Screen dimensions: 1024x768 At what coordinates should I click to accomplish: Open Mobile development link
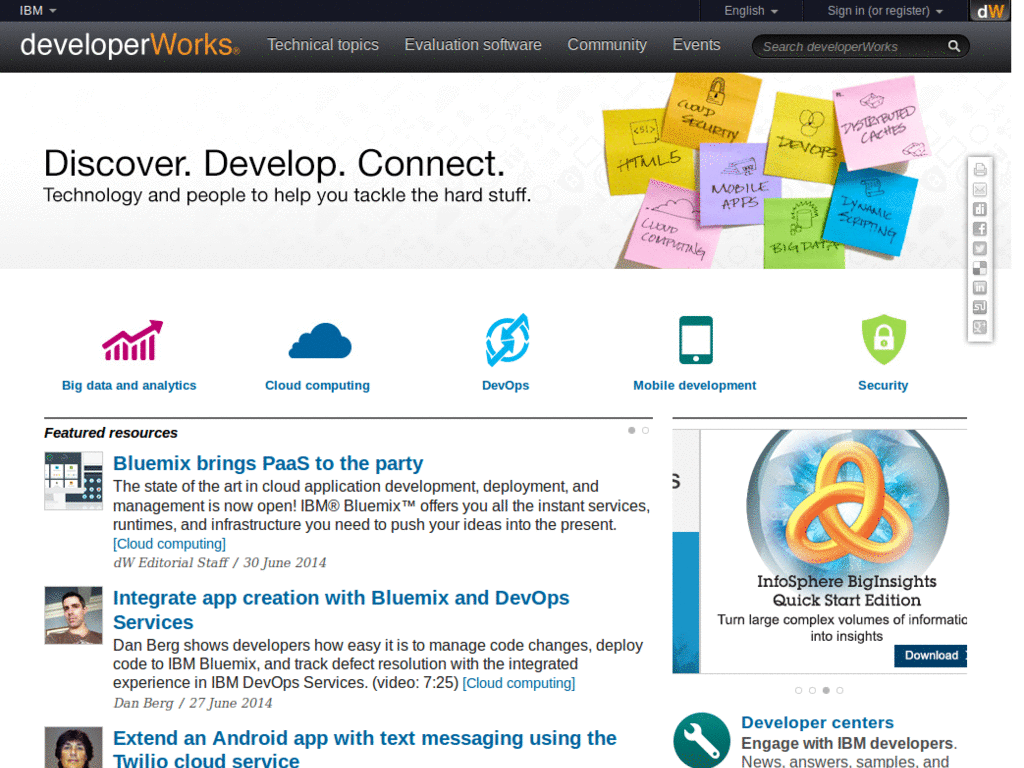[x=695, y=385]
